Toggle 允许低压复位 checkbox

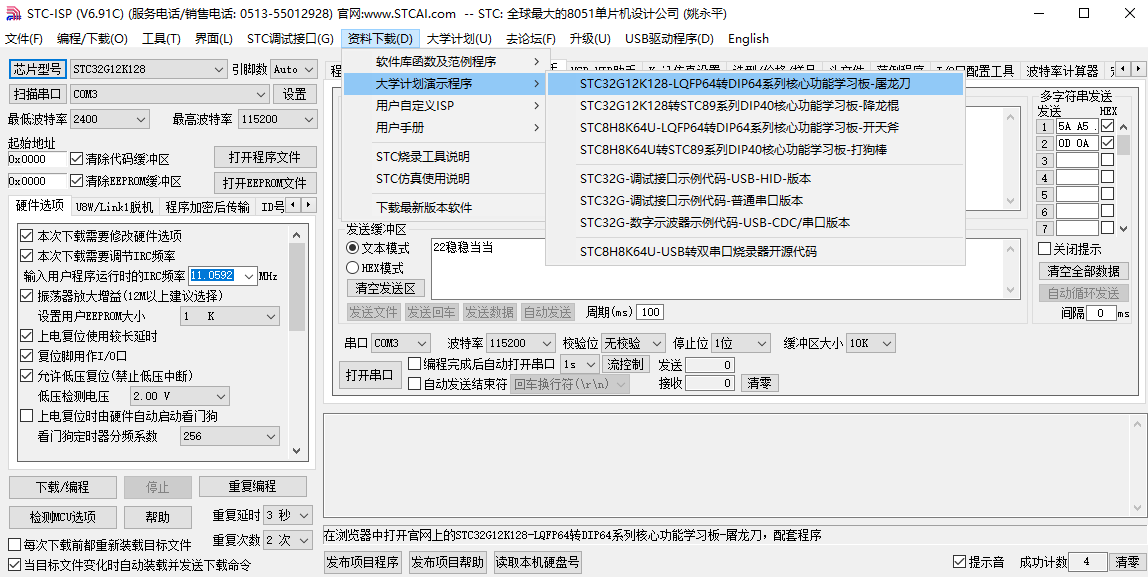(26, 376)
